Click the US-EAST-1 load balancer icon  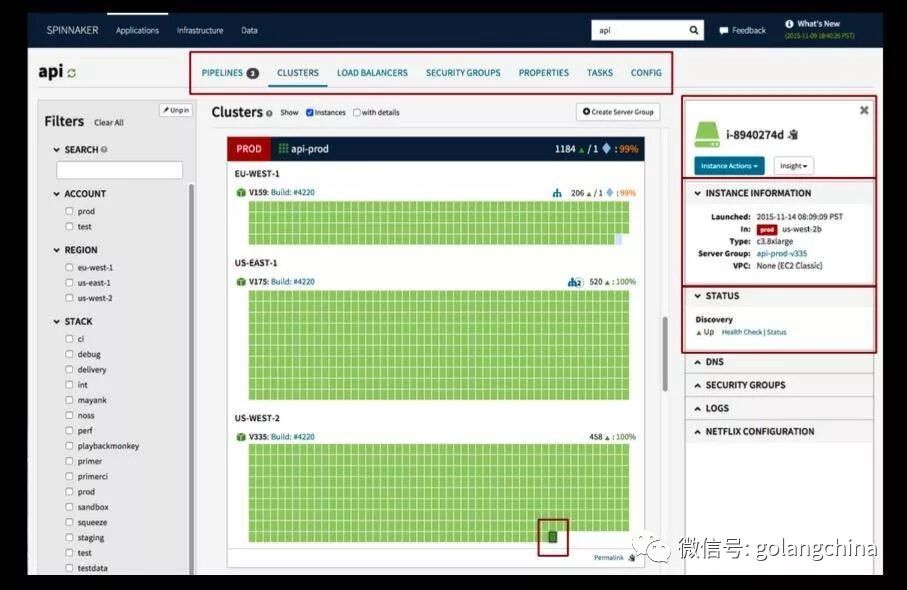point(575,282)
